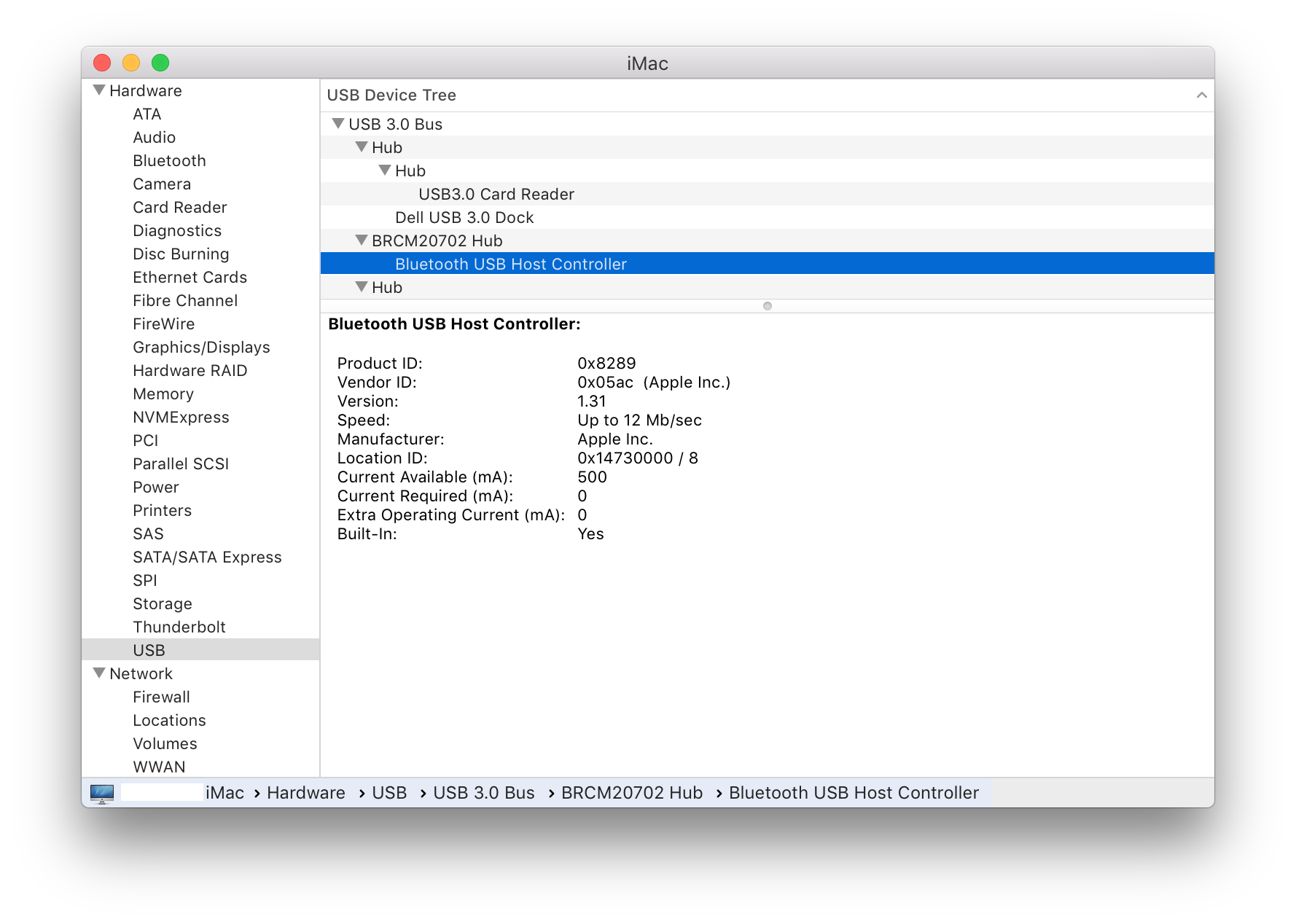Collapse the nested Hub above USB3.0 Card Reader
Viewport: 1296px width, 924px height.
385,171
